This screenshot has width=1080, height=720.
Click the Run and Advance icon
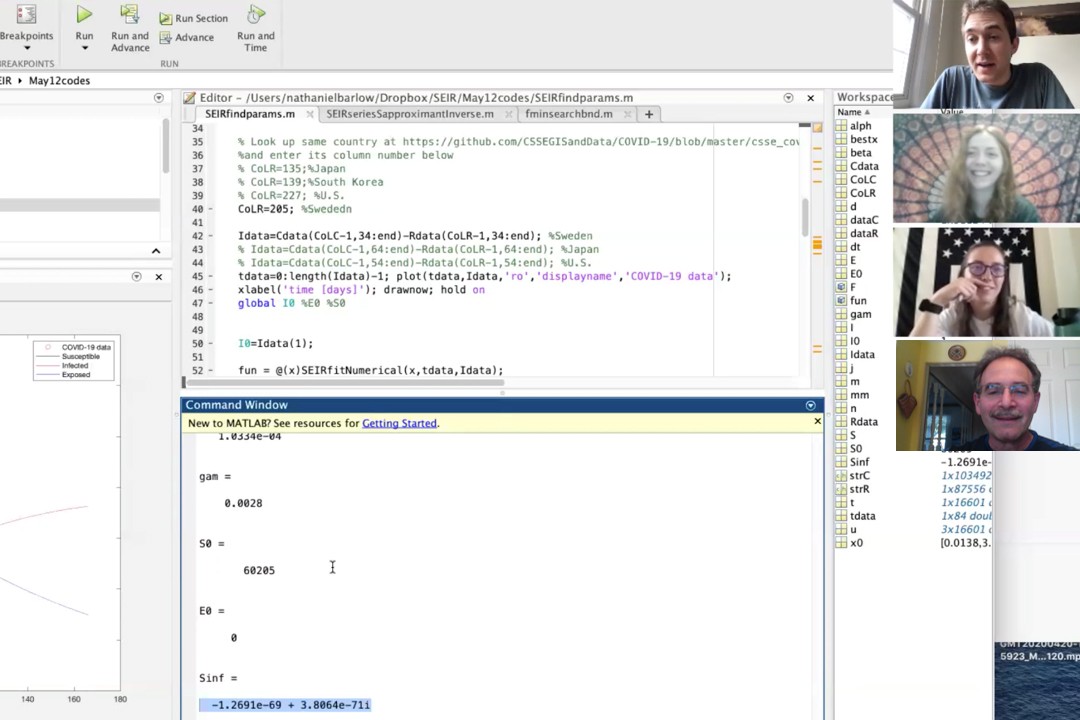pos(130,15)
